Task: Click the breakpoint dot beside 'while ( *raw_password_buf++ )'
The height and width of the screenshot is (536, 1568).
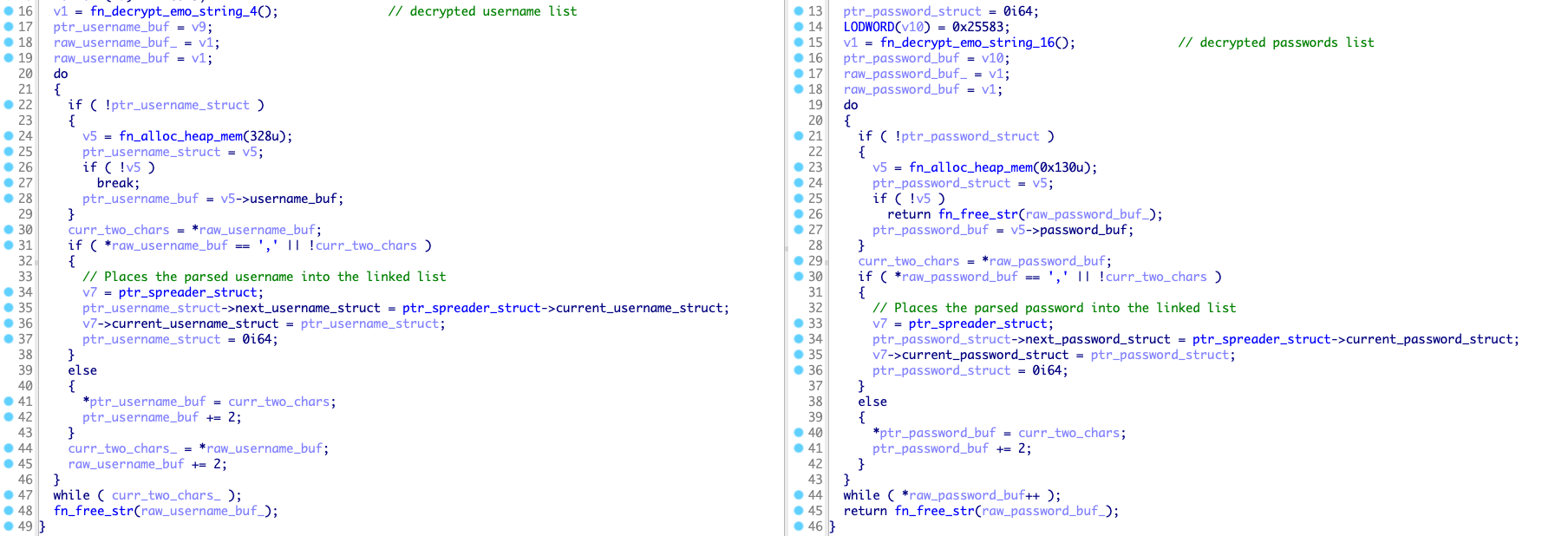Action: (799, 495)
